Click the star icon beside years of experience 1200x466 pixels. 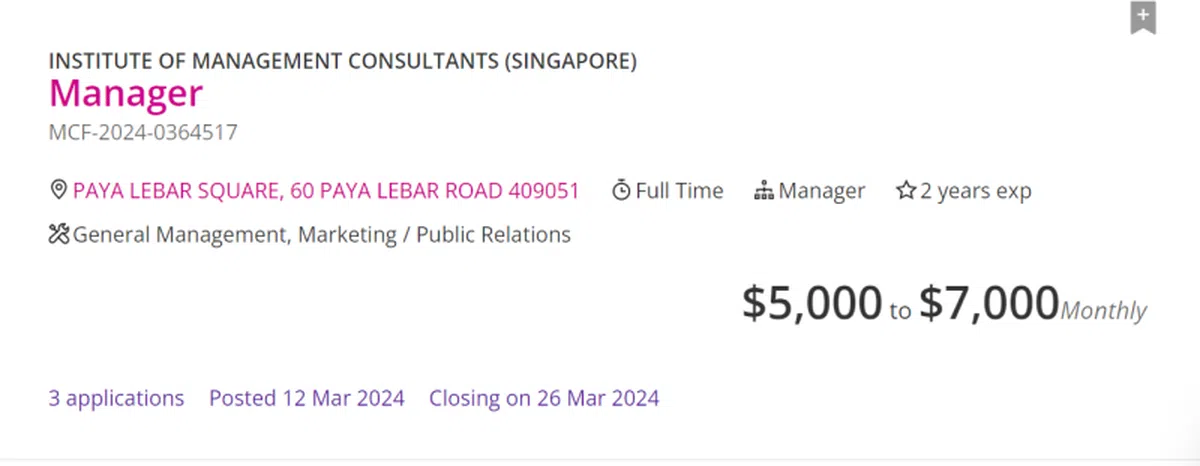906,190
